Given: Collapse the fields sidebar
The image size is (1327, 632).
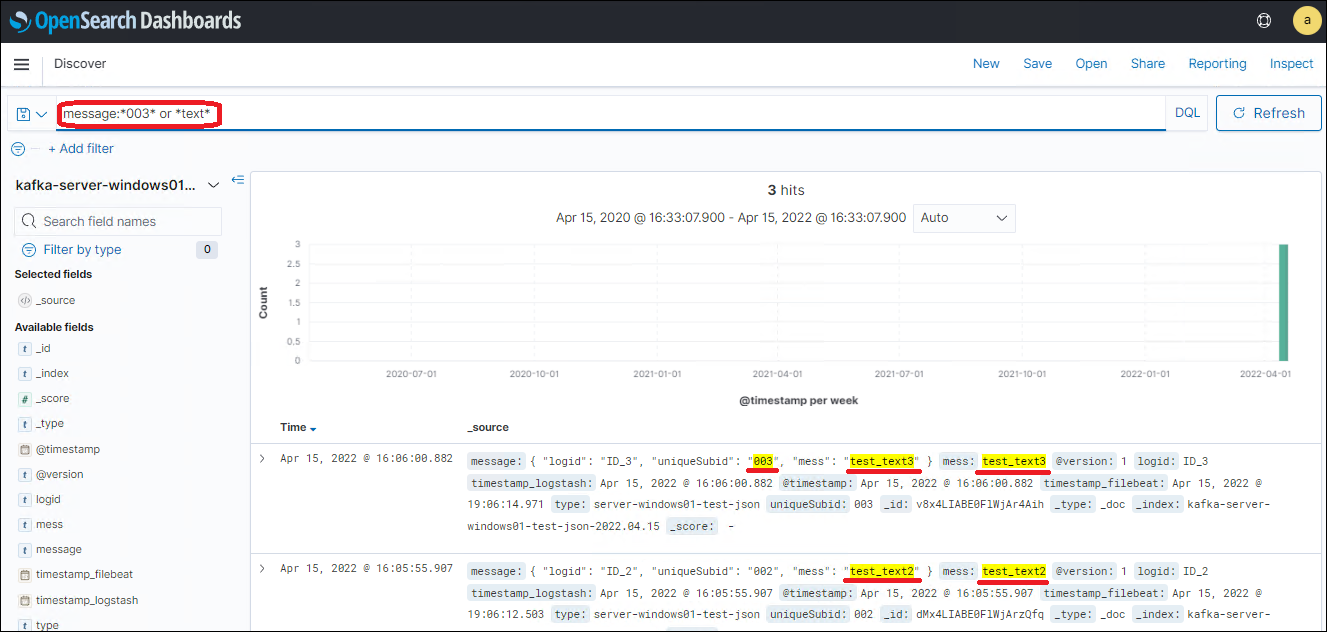Looking at the screenshot, I should click(x=238, y=180).
